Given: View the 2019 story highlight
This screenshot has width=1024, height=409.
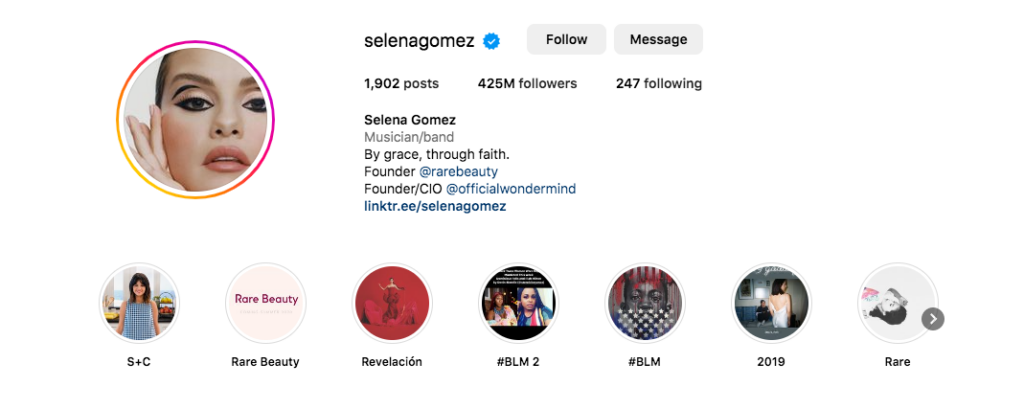Looking at the screenshot, I should [771, 303].
